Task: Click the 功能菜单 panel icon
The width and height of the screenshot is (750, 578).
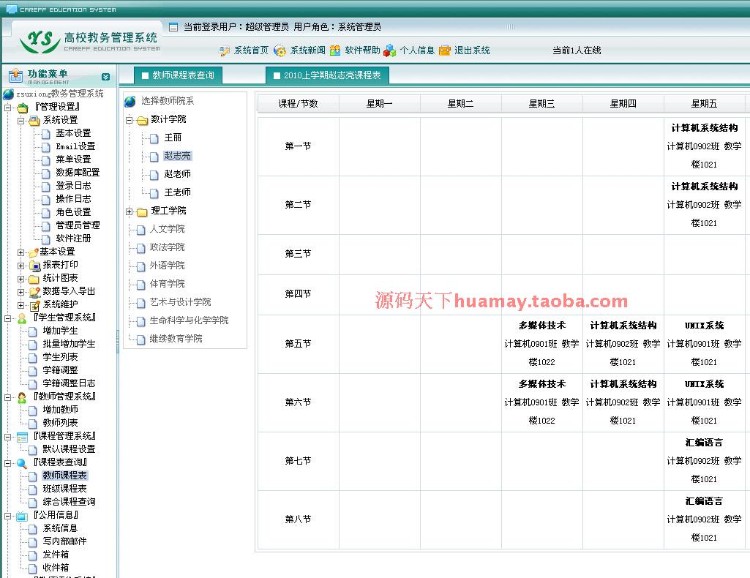Action: click(16, 75)
